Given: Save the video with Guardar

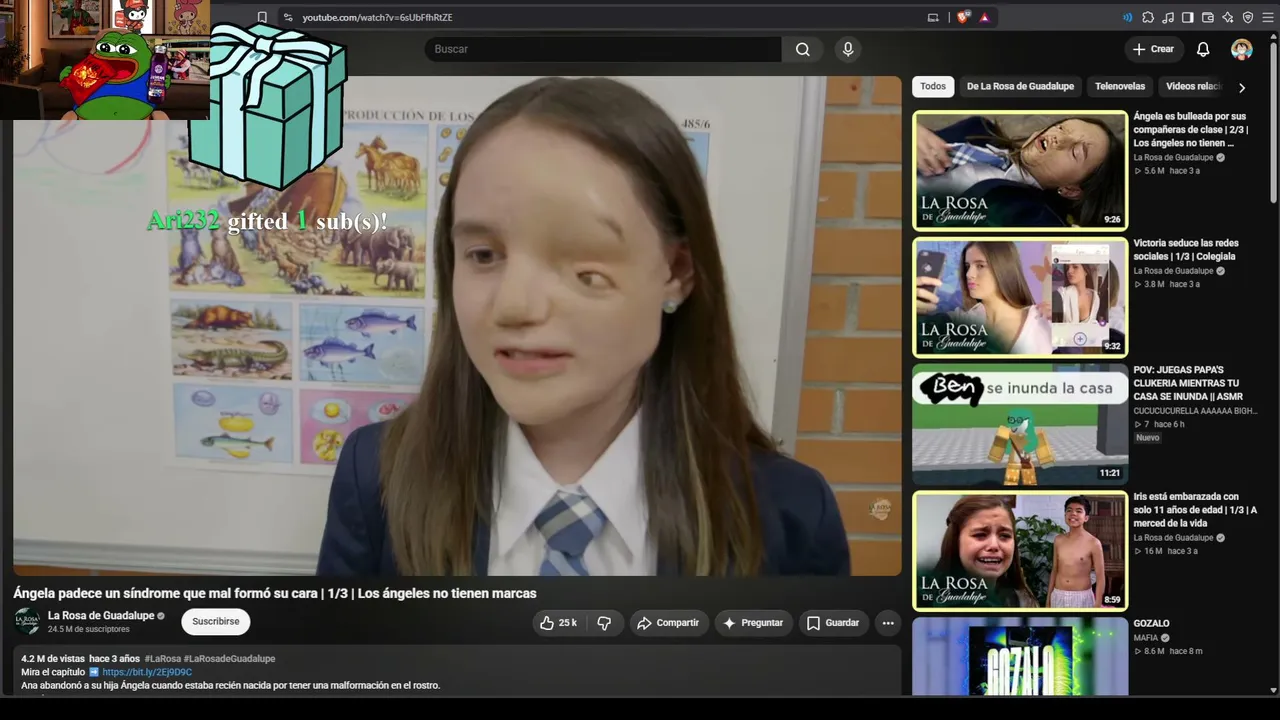Looking at the screenshot, I should (x=833, y=623).
